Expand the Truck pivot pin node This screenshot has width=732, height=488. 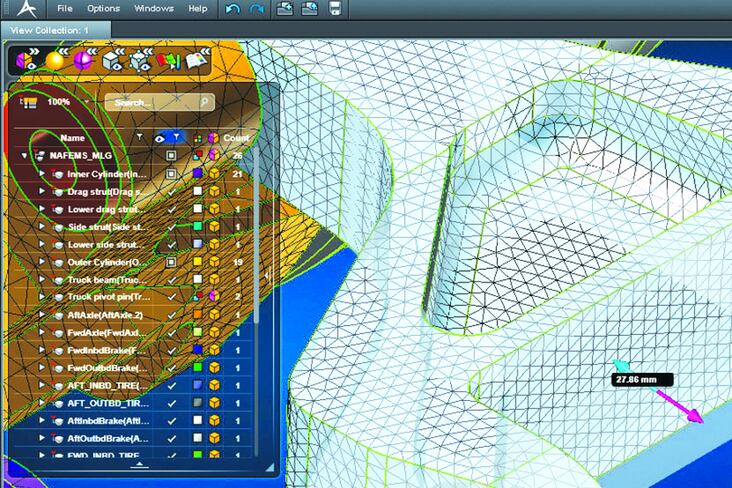[x=42, y=297]
